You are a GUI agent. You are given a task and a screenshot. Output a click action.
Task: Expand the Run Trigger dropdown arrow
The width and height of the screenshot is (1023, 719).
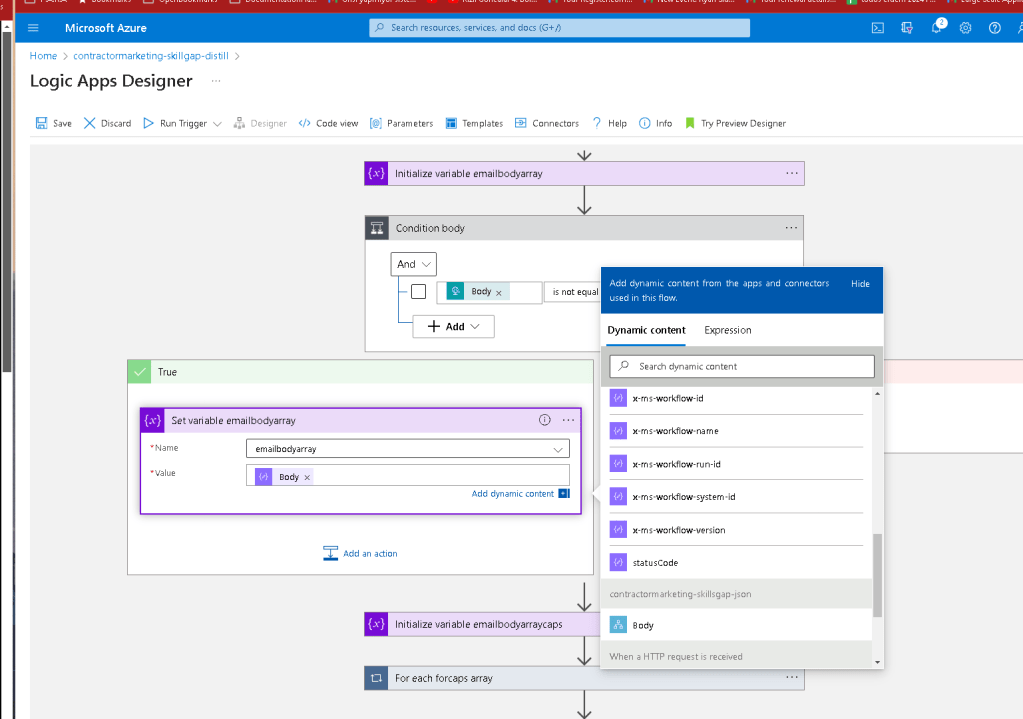pos(217,124)
